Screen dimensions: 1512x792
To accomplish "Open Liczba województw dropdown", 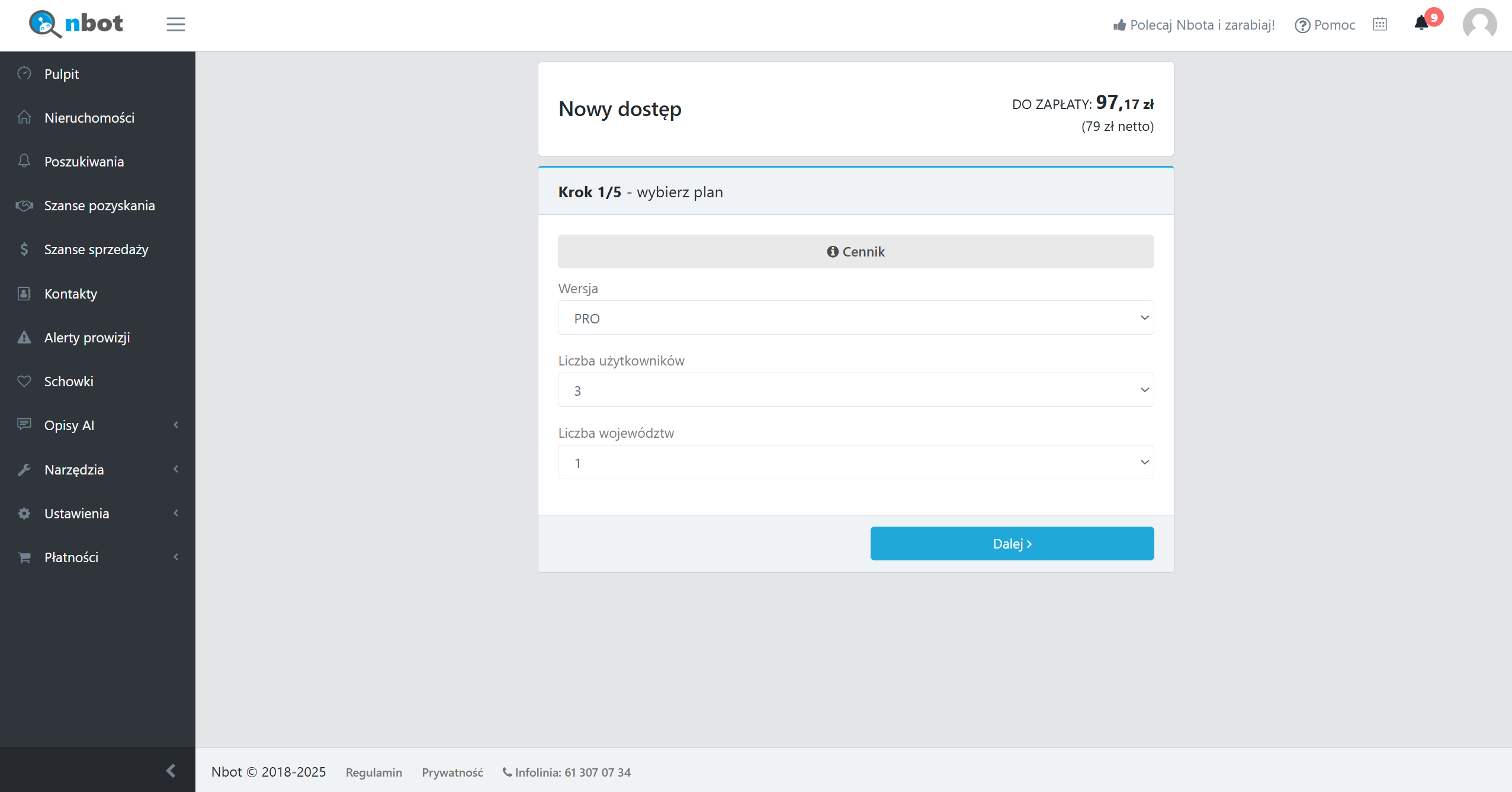I will click(x=855, y=463).
